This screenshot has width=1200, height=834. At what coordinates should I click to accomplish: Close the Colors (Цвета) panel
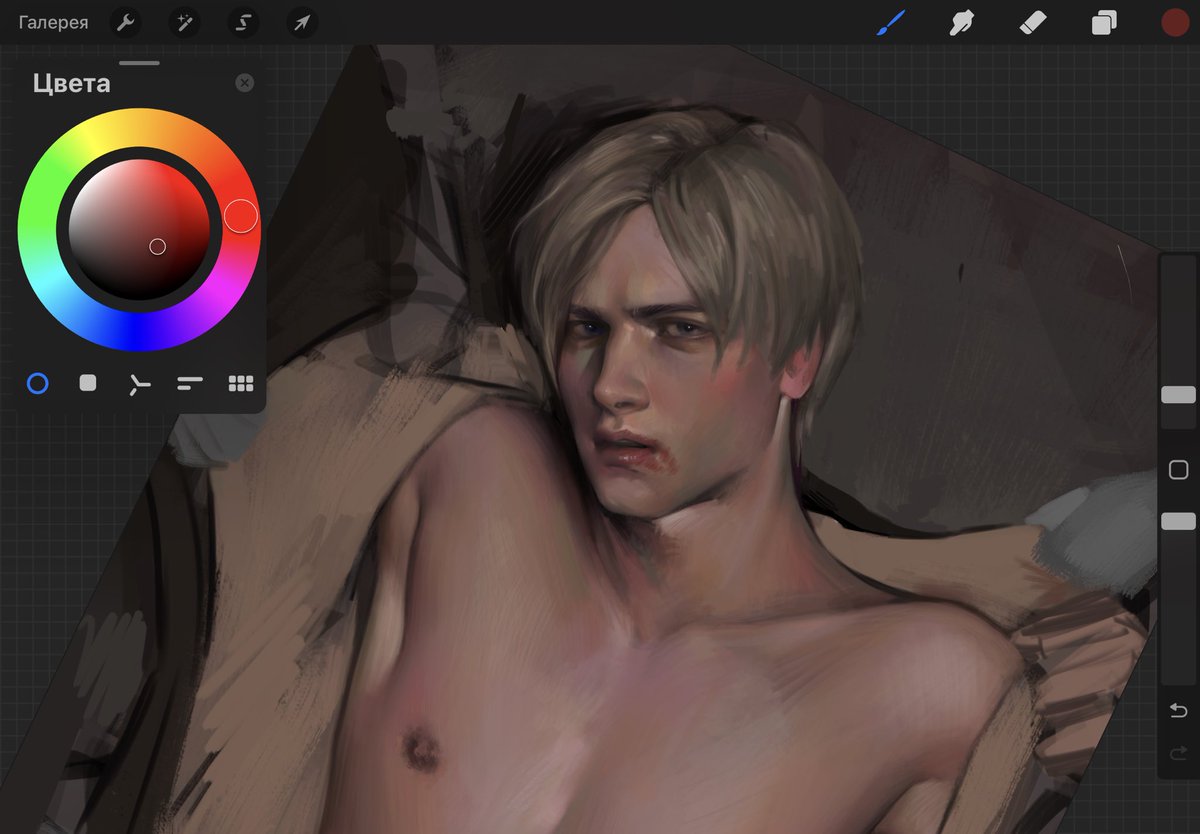pos(244,83)
